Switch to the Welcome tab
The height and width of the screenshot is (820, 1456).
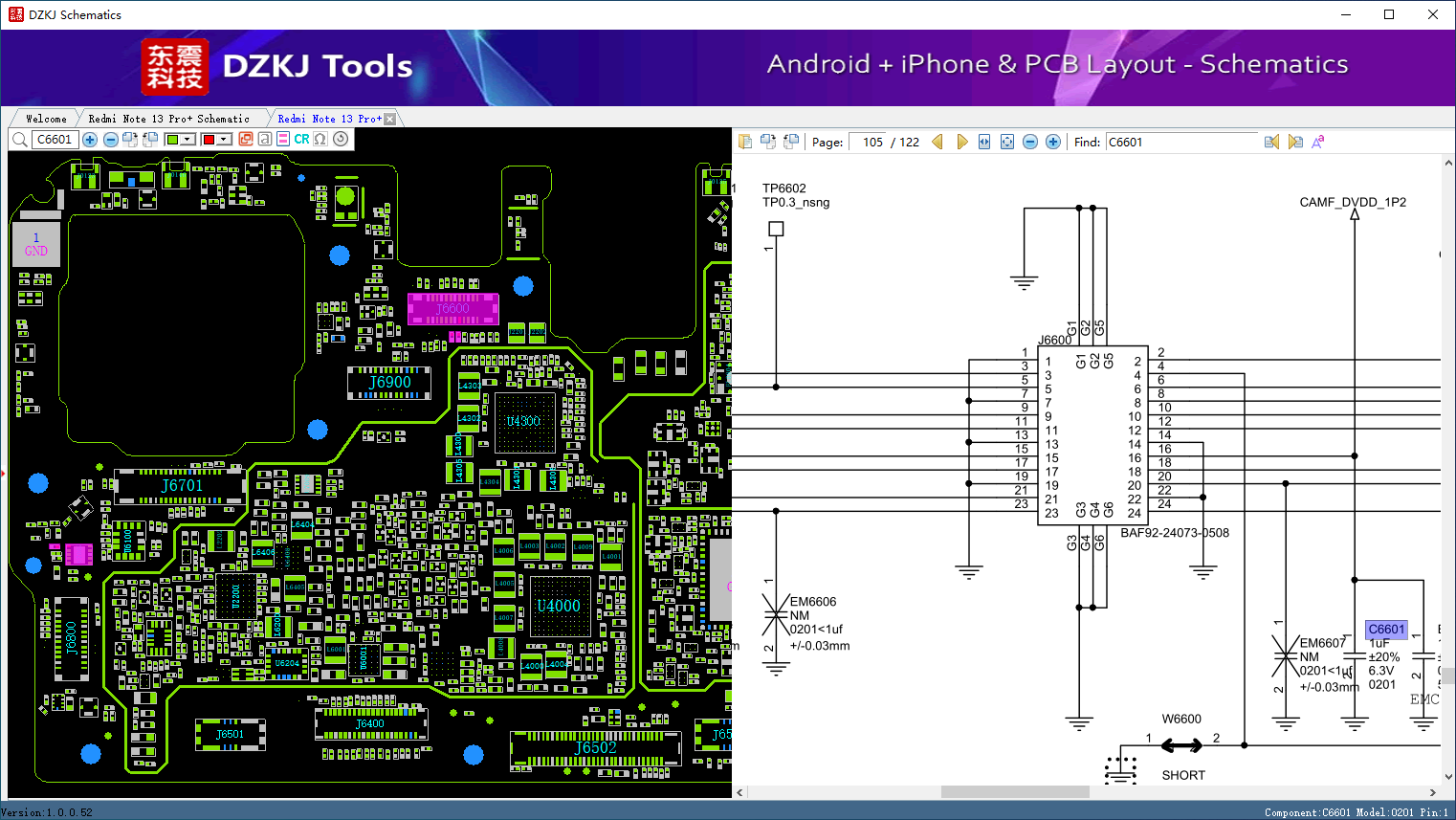46,119
